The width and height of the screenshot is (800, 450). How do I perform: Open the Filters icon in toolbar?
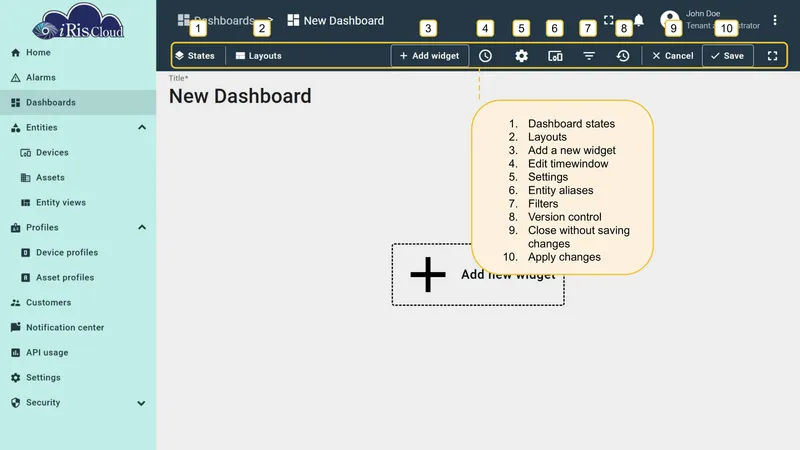click(x=589, y=56)
